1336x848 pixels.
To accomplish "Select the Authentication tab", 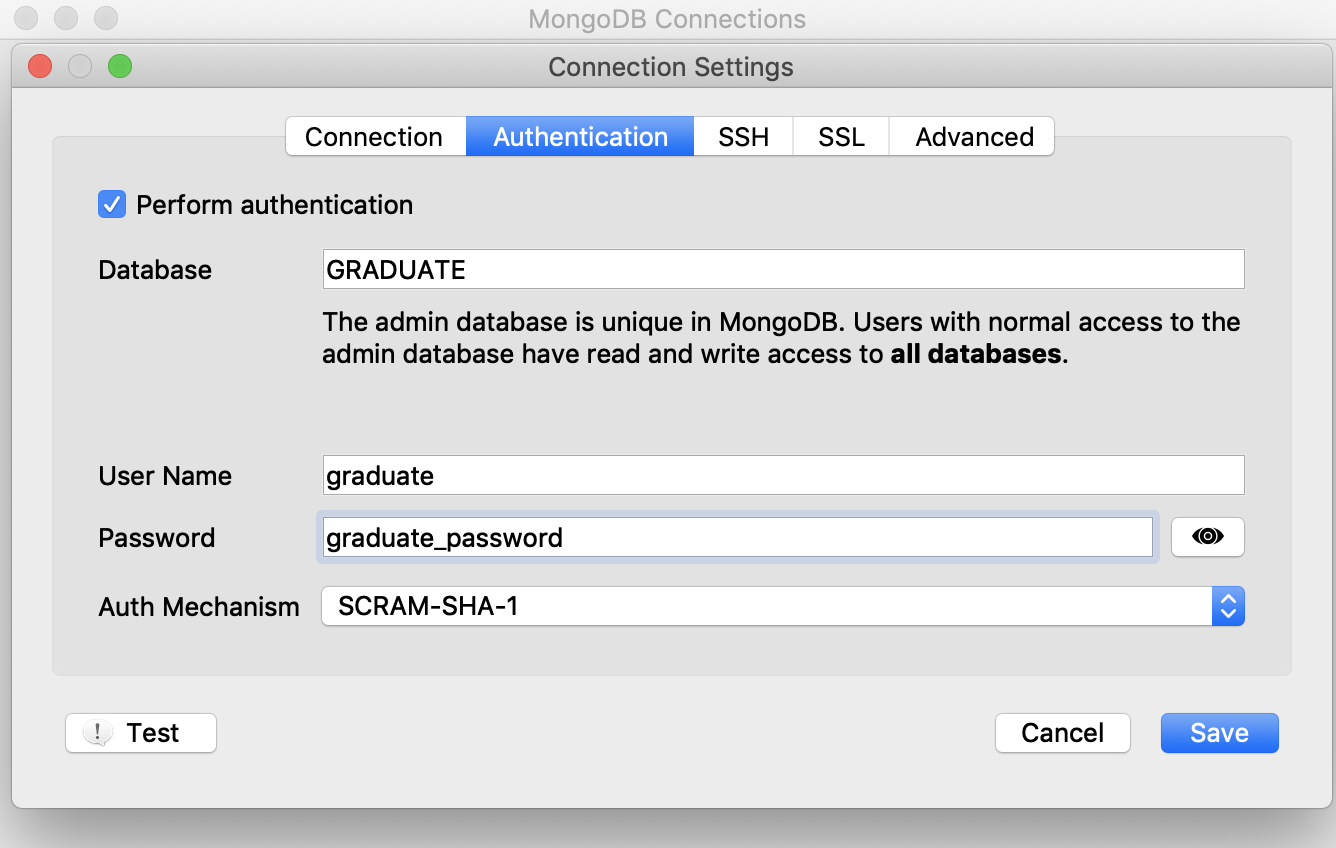I will click(x=580, y=137).
